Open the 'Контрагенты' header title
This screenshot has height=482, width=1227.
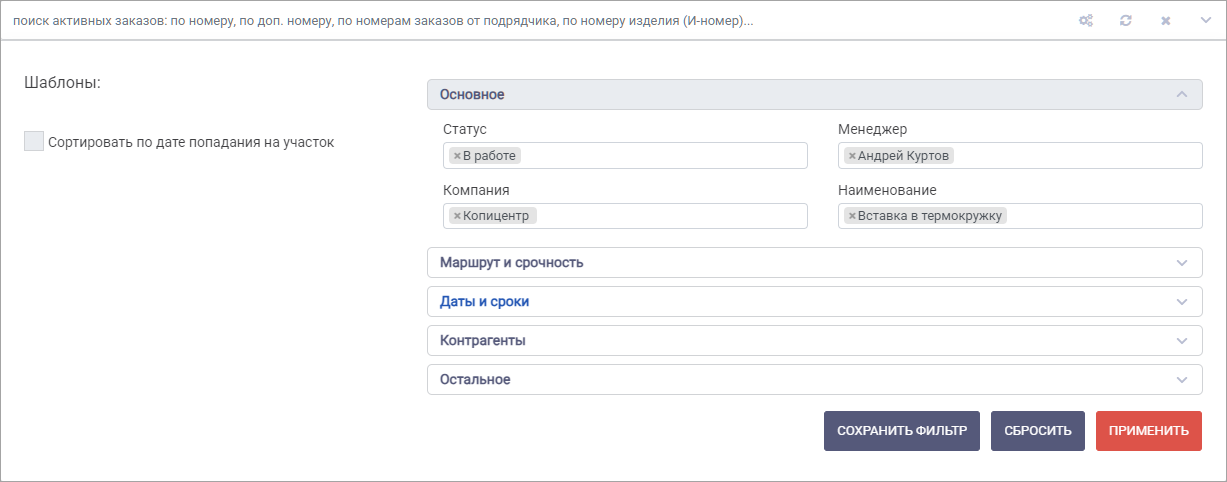pyautogui.click(x=483, y=340)
